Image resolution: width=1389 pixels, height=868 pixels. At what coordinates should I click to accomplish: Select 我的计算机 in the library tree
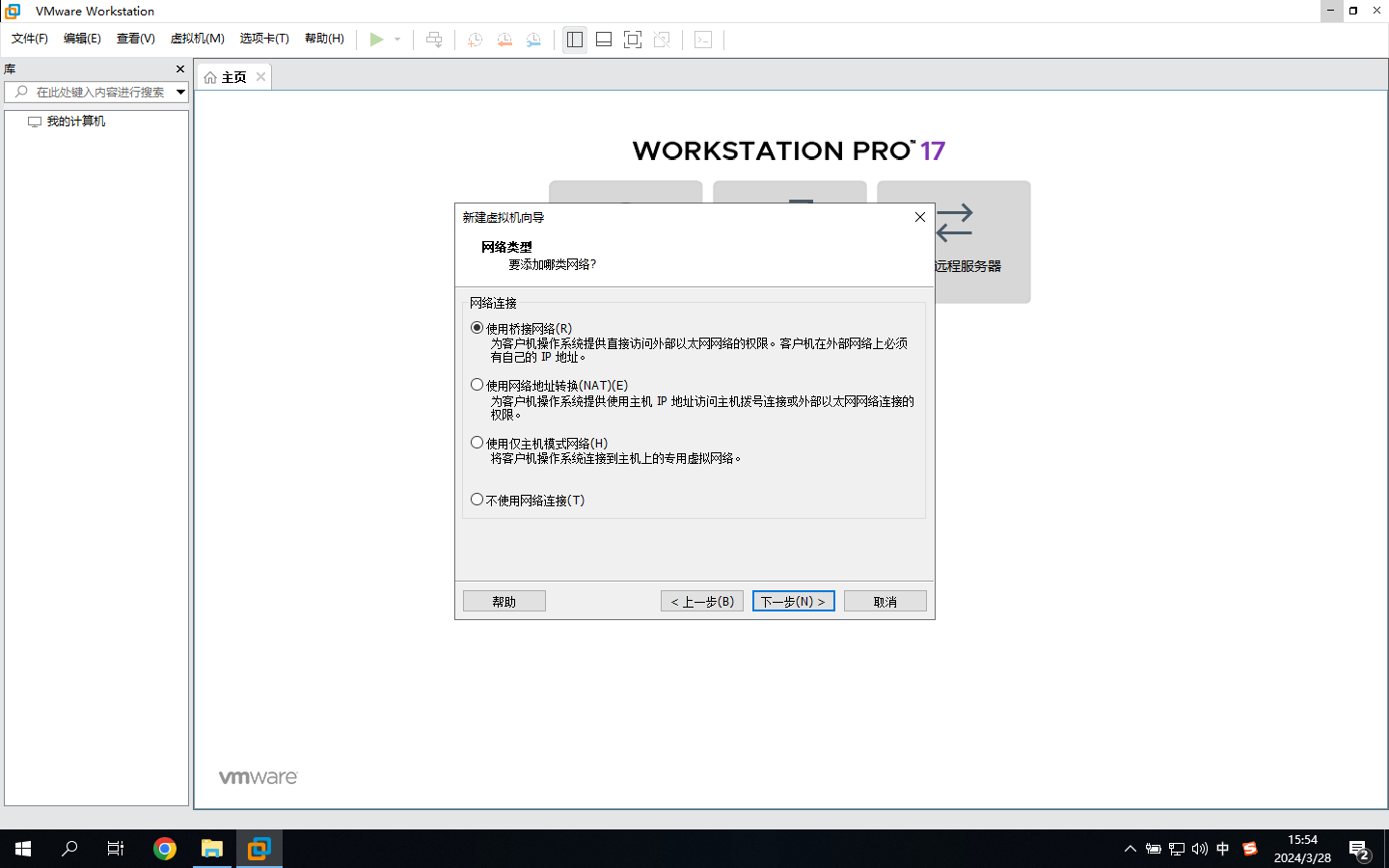75,122
